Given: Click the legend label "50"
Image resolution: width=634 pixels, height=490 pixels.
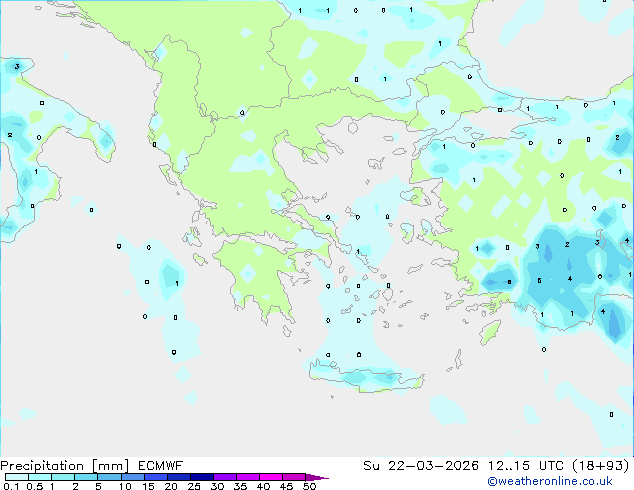Looking at the screenshot, I should pyautogui.click(x=310, y=486).
